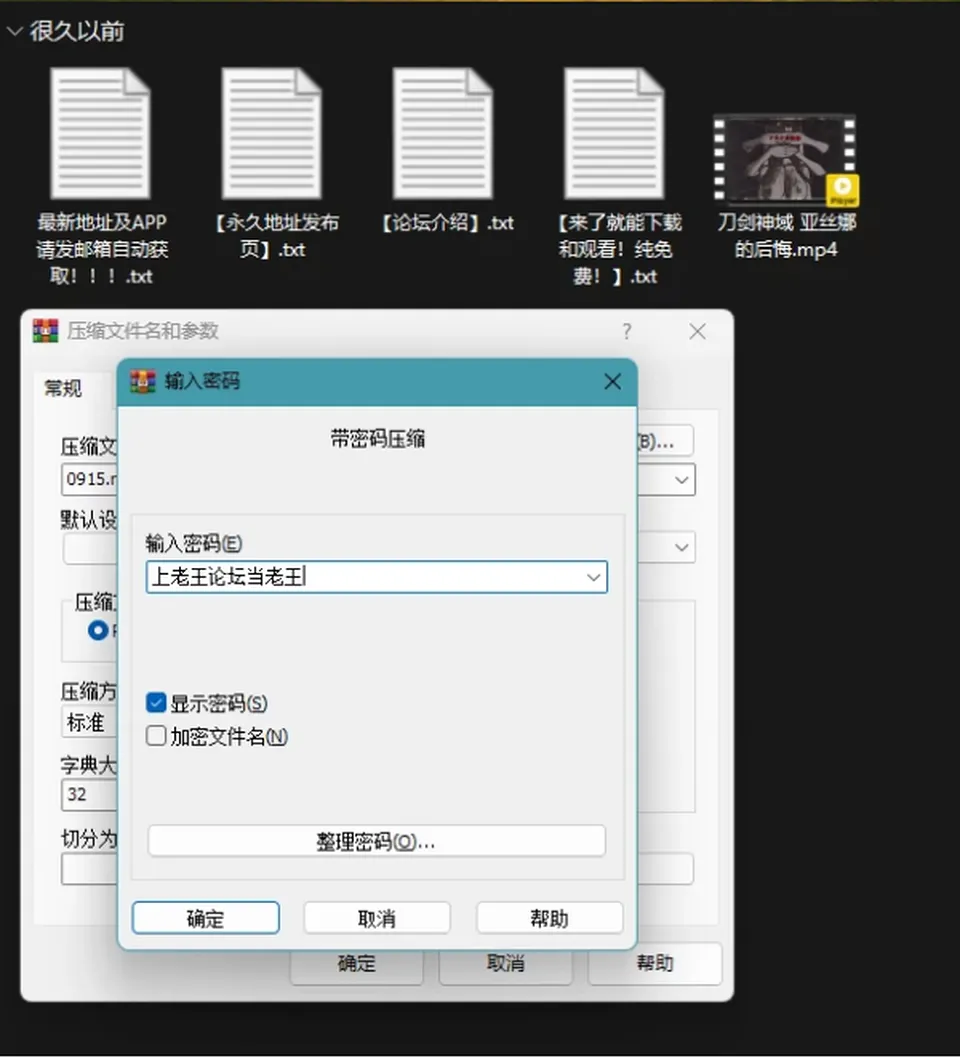Select the 【永久地址发布页】.txt file icon
960x1058 pixels.
point(272,134)
